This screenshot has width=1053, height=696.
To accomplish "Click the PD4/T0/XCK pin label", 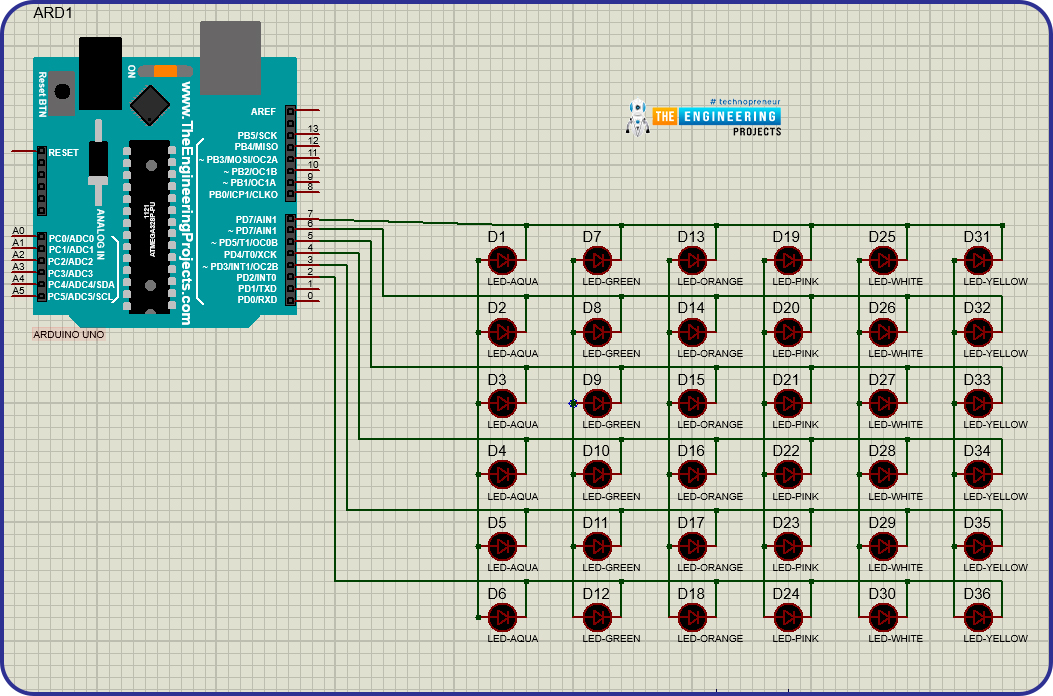I will pos(250,255).
